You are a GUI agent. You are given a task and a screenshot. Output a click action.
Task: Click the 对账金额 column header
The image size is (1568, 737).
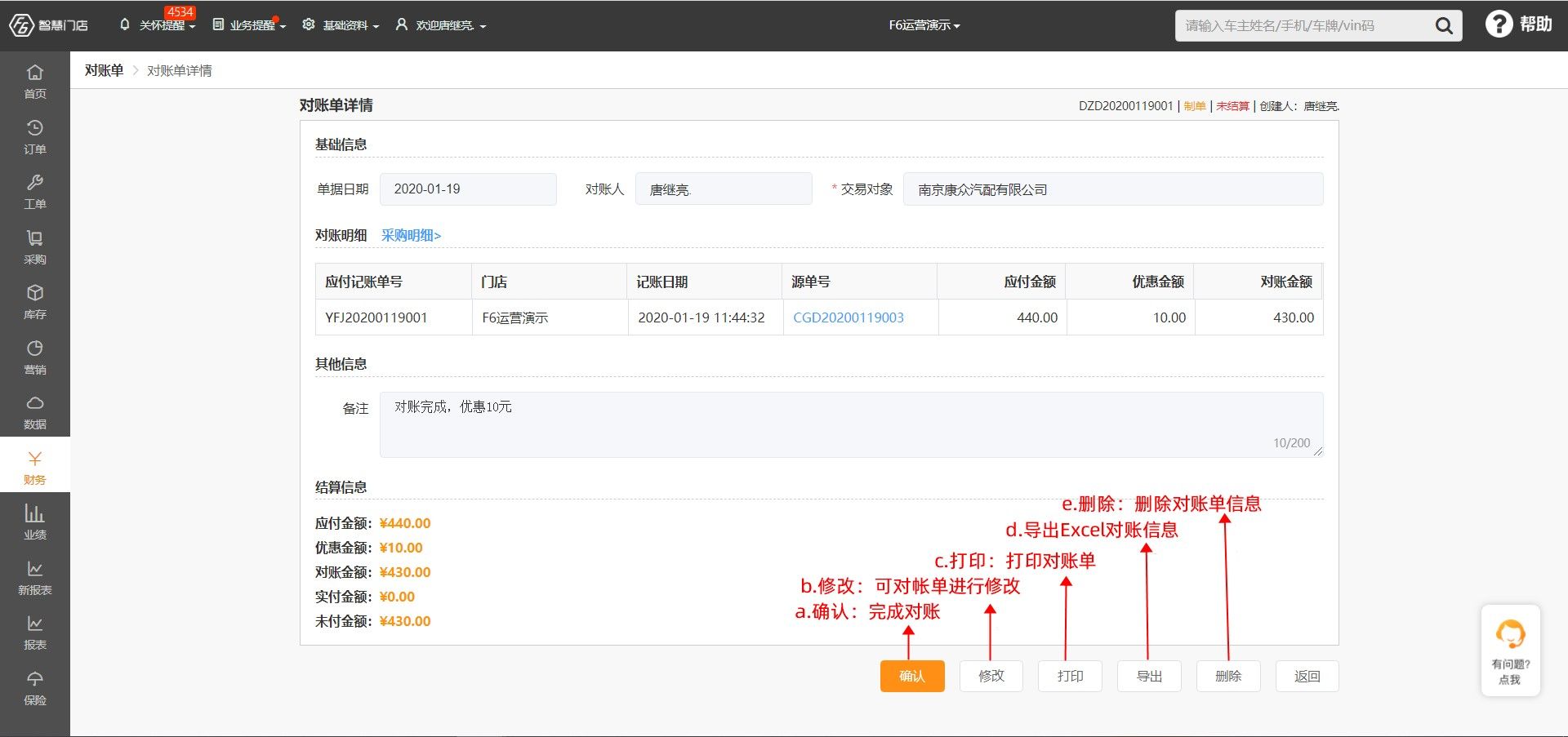pos(1258,282)
